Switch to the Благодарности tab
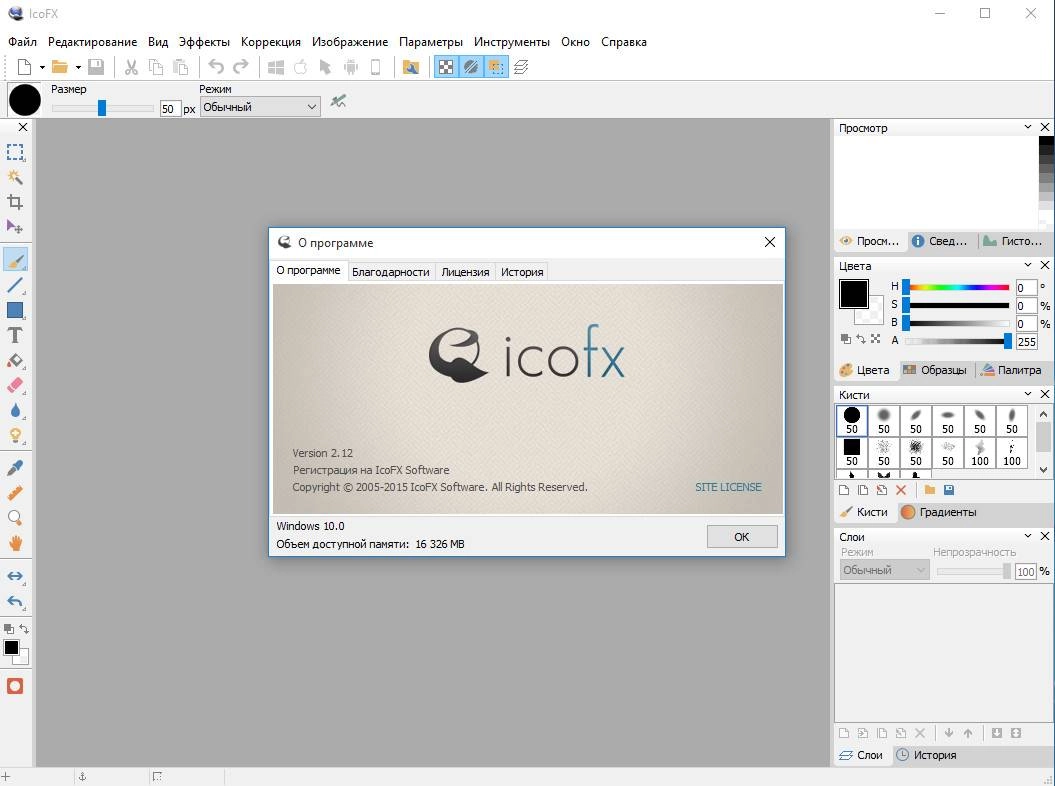 coord(391,272)
